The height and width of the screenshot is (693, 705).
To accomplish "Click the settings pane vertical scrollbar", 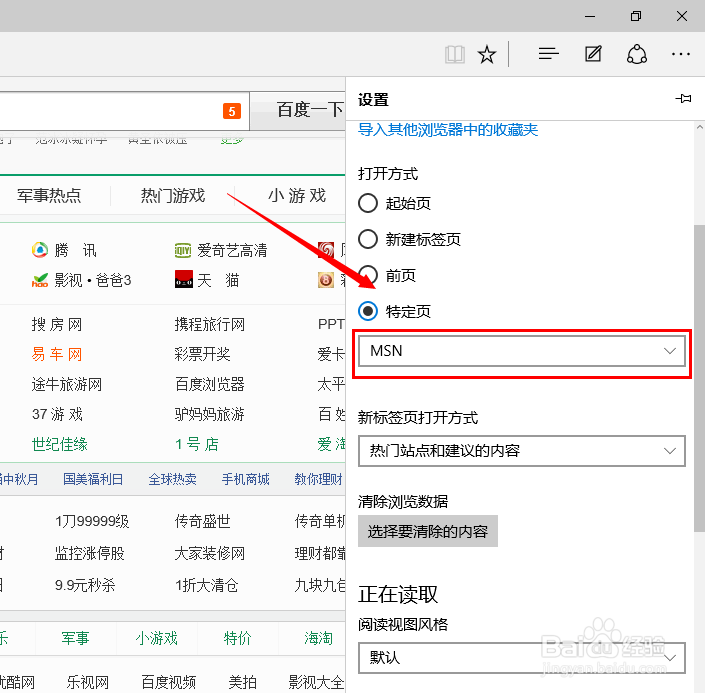I will coord(699,378).
